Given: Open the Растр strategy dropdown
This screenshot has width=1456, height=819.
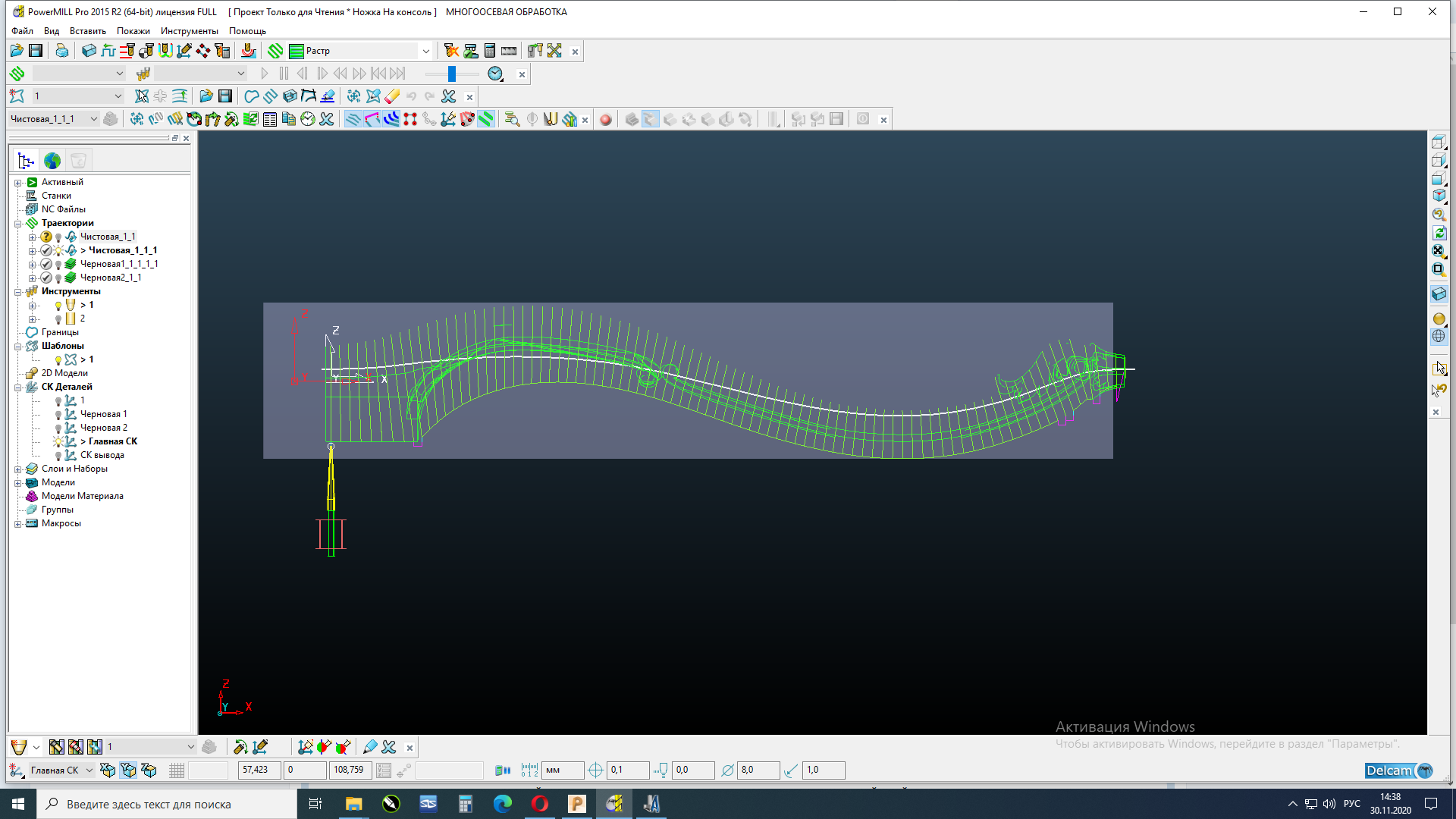Looking at the screenshot, I should point(425,51).
